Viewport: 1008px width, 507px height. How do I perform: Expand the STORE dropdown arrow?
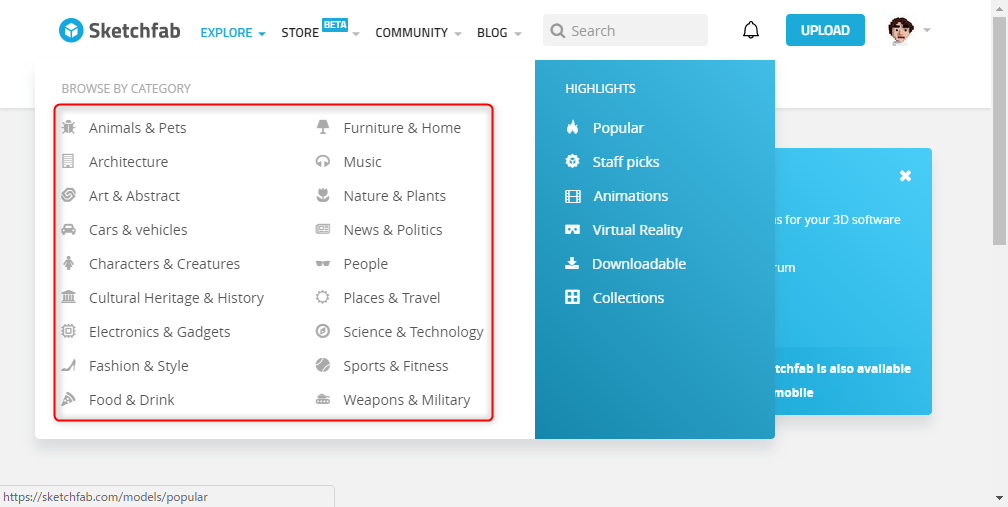(x=356, y=34)
